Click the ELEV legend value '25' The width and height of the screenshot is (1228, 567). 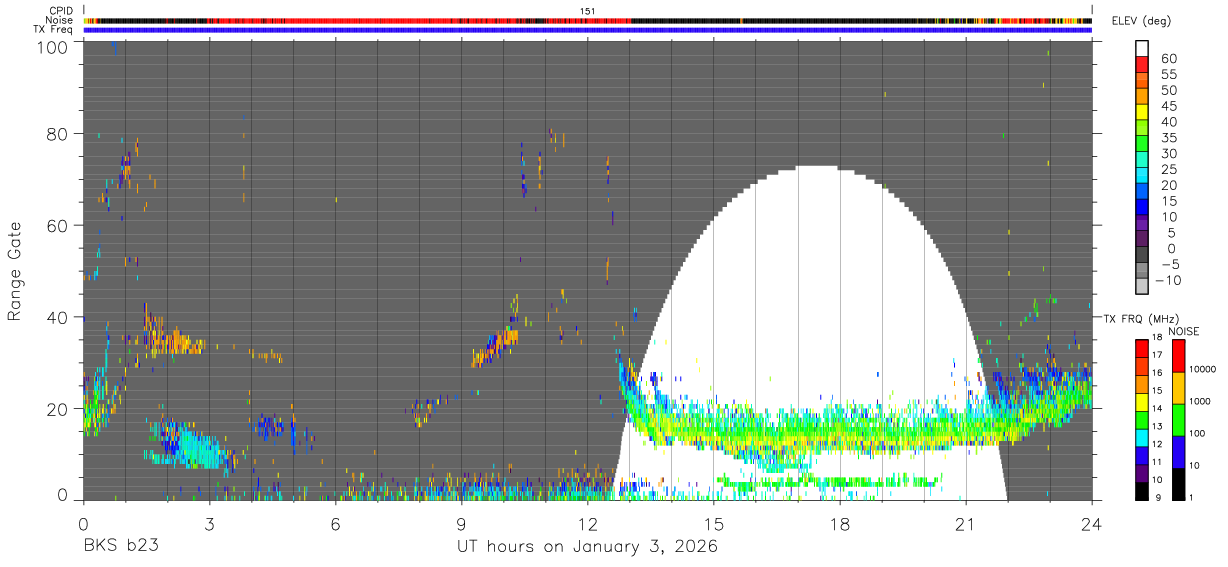coord(1168,170)
